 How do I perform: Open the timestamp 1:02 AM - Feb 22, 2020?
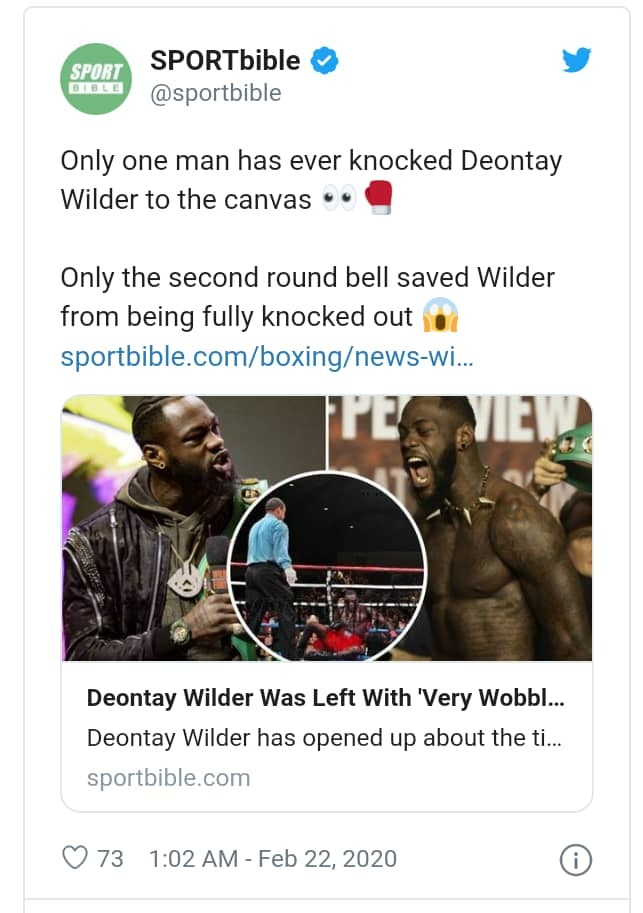tap(273, 859)
